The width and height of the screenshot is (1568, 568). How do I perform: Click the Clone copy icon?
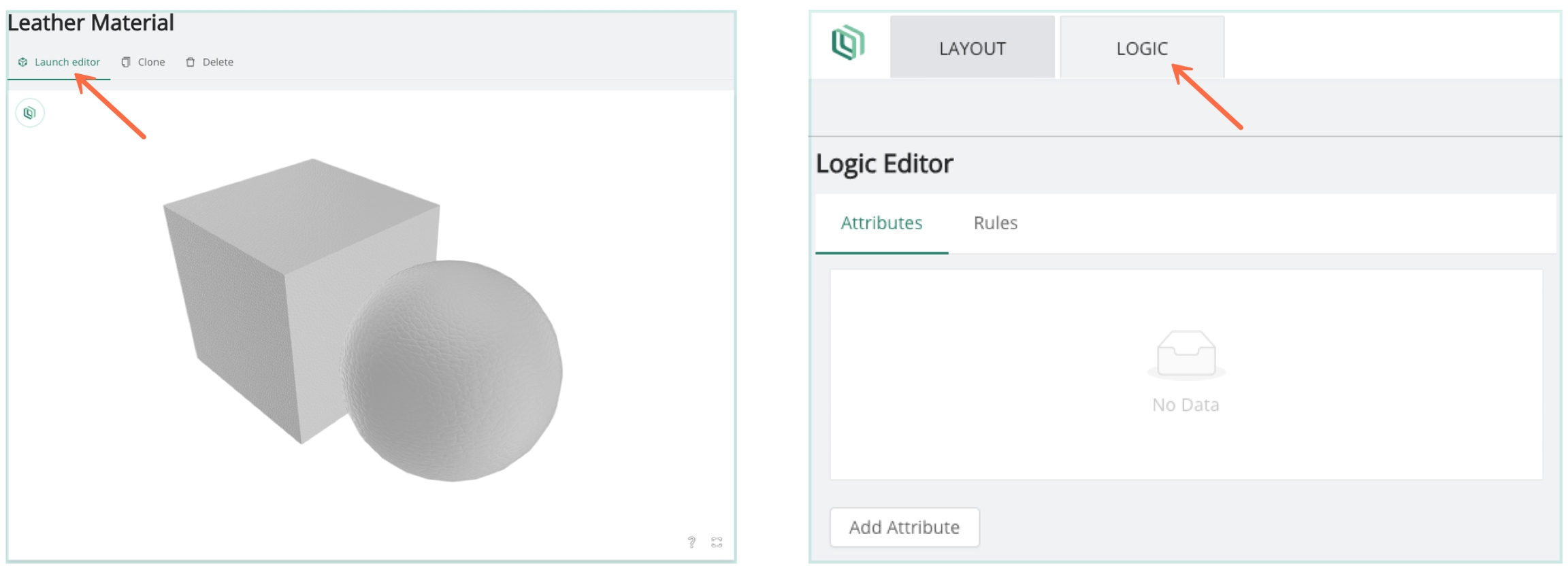[126, 62]
